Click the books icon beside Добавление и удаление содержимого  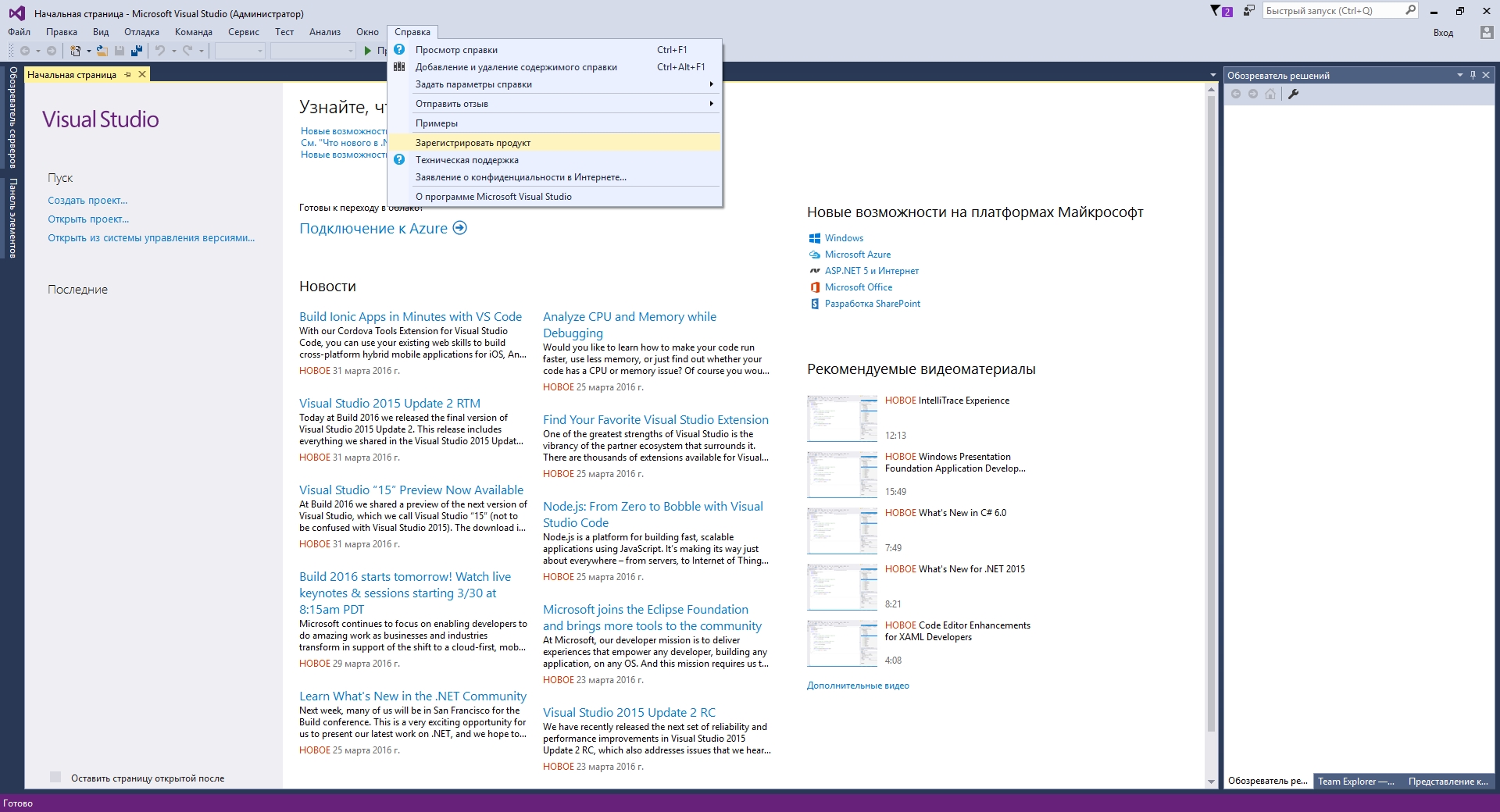[399, 66]
